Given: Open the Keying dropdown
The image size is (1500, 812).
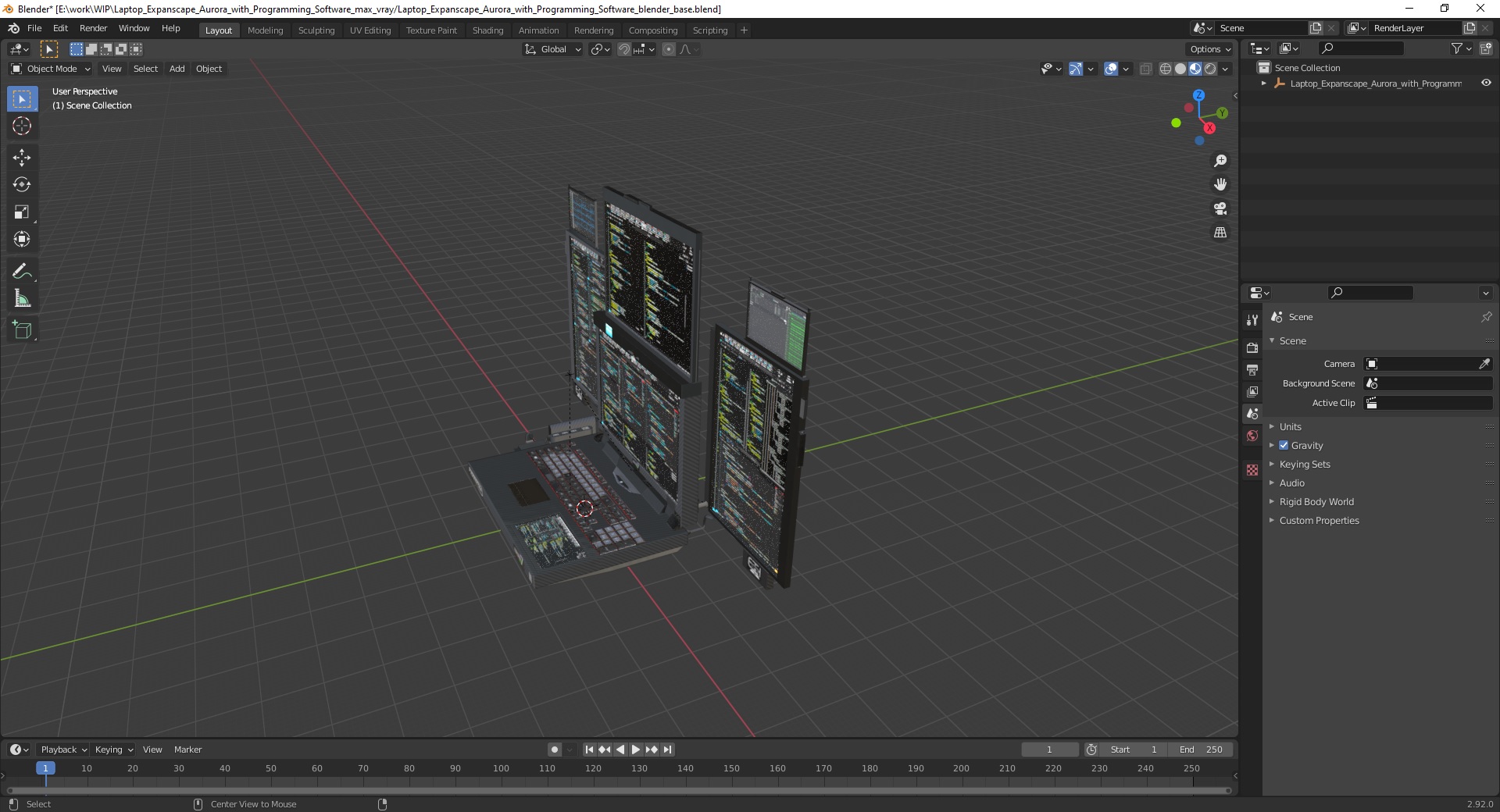Looking at the screenshot, I should (114, 750).
